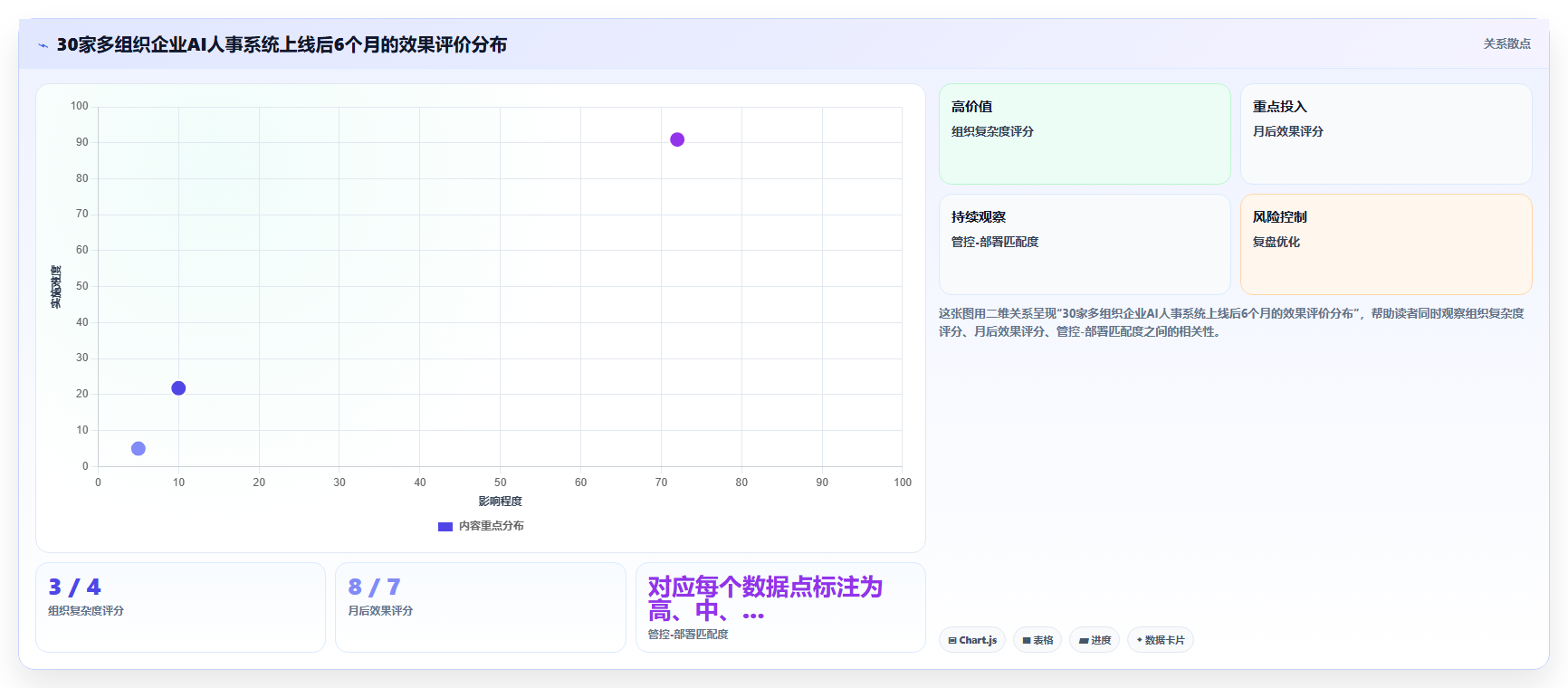Click the small icon before the page title
Screen dimensions: 1568x688
43,45
